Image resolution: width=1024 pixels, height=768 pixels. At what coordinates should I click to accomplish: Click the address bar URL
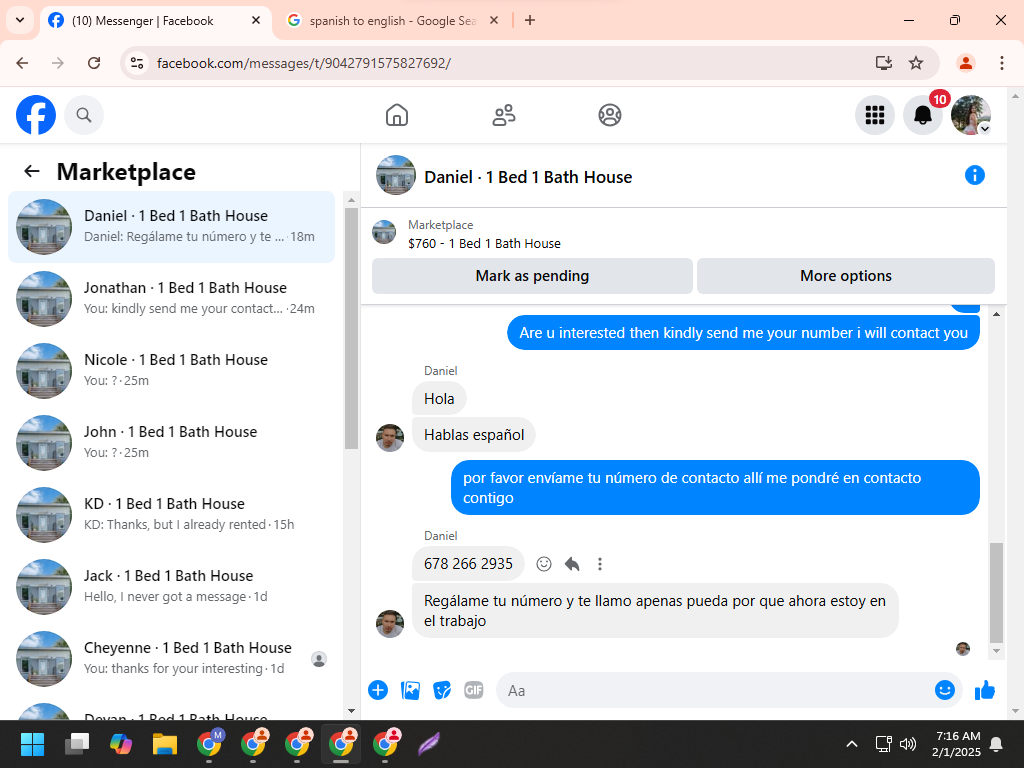[x=304, y=63]
